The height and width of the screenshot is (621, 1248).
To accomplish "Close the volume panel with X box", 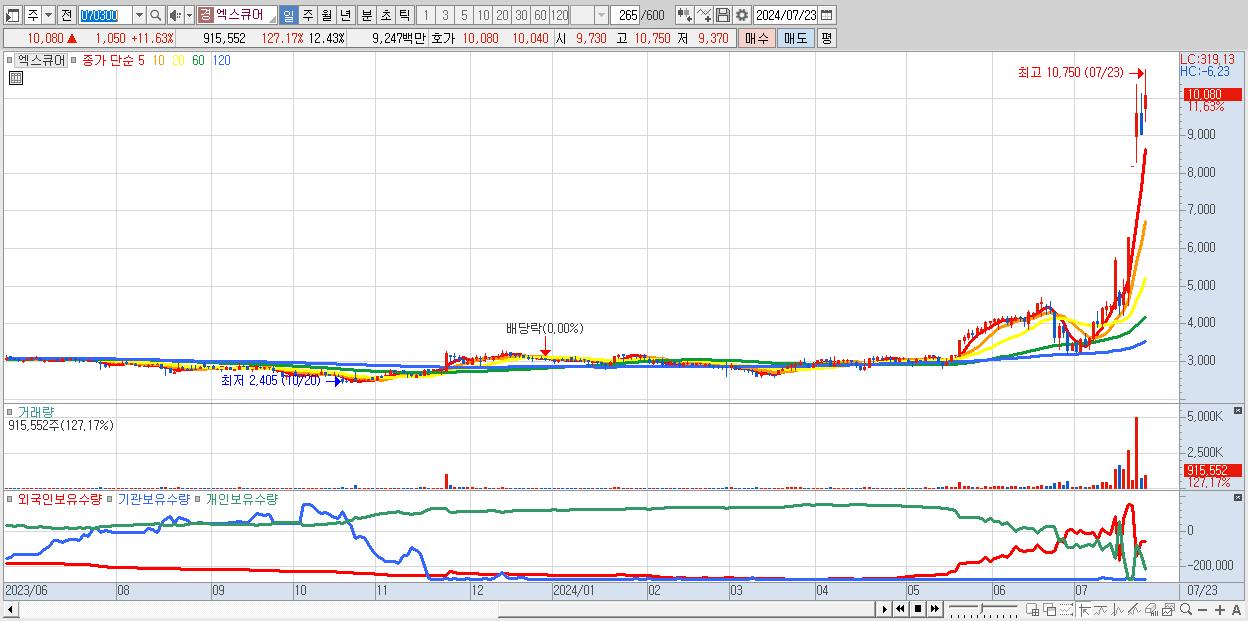I will coord(1239,411).
